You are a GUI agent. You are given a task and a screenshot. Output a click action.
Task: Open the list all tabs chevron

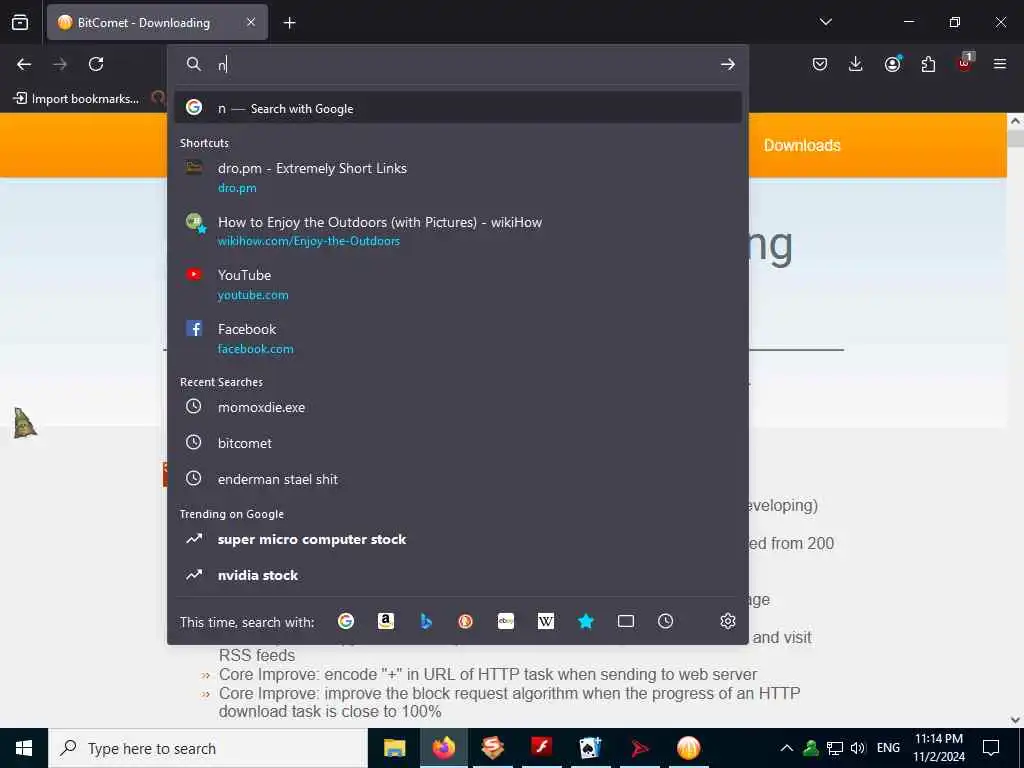(825, 22)
